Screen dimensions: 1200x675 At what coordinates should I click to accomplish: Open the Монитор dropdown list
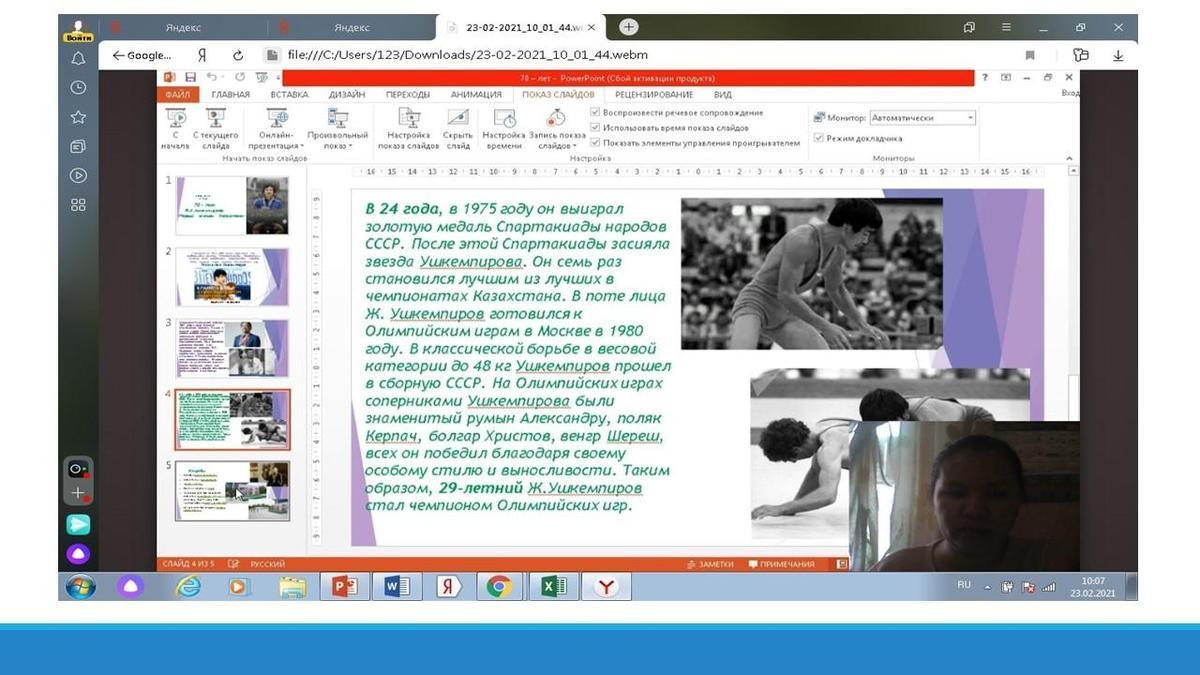[x=969, y=118]
